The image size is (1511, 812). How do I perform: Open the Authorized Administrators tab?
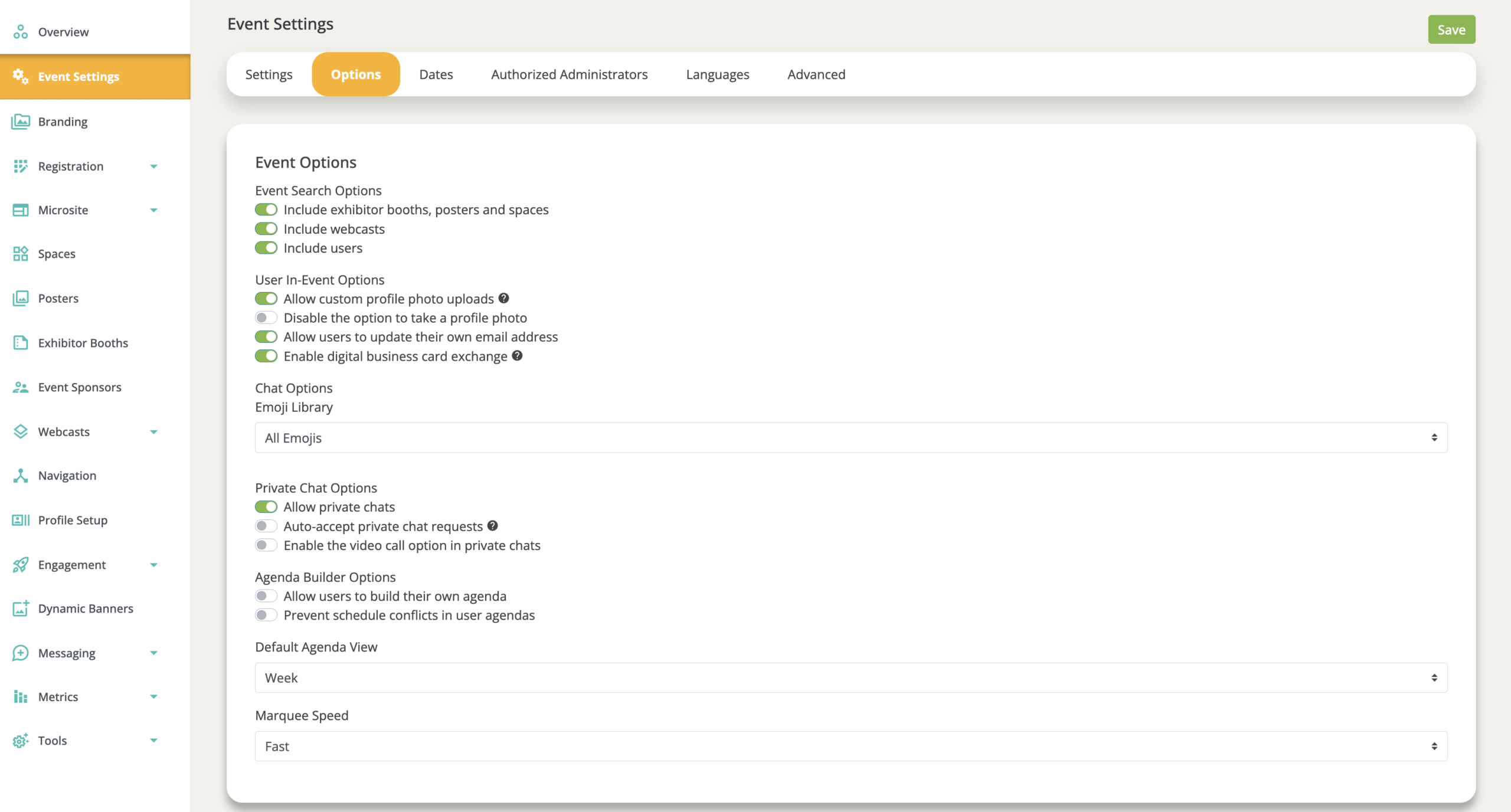[569, 74]
